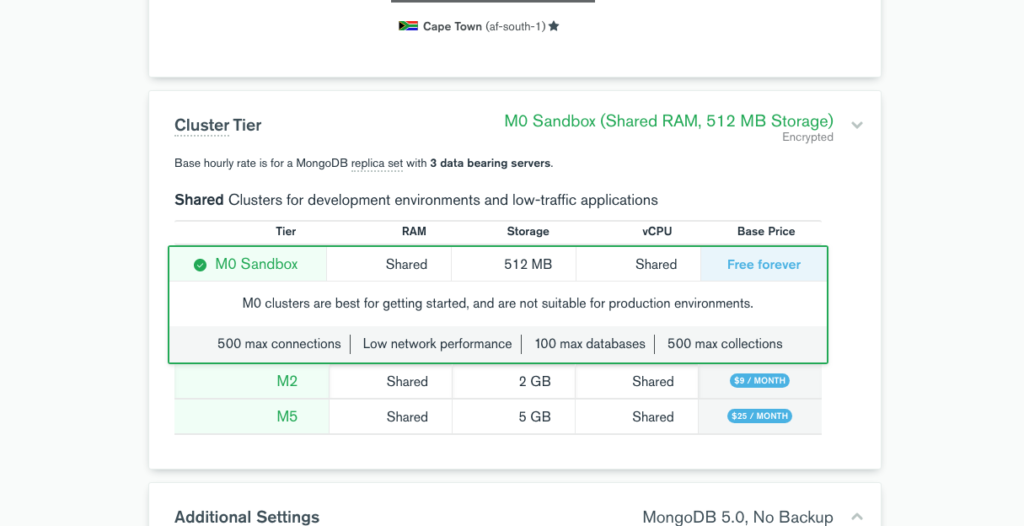
Task: Click the Base Price column header
Action: pyautogui.click(x=766, y=231)
